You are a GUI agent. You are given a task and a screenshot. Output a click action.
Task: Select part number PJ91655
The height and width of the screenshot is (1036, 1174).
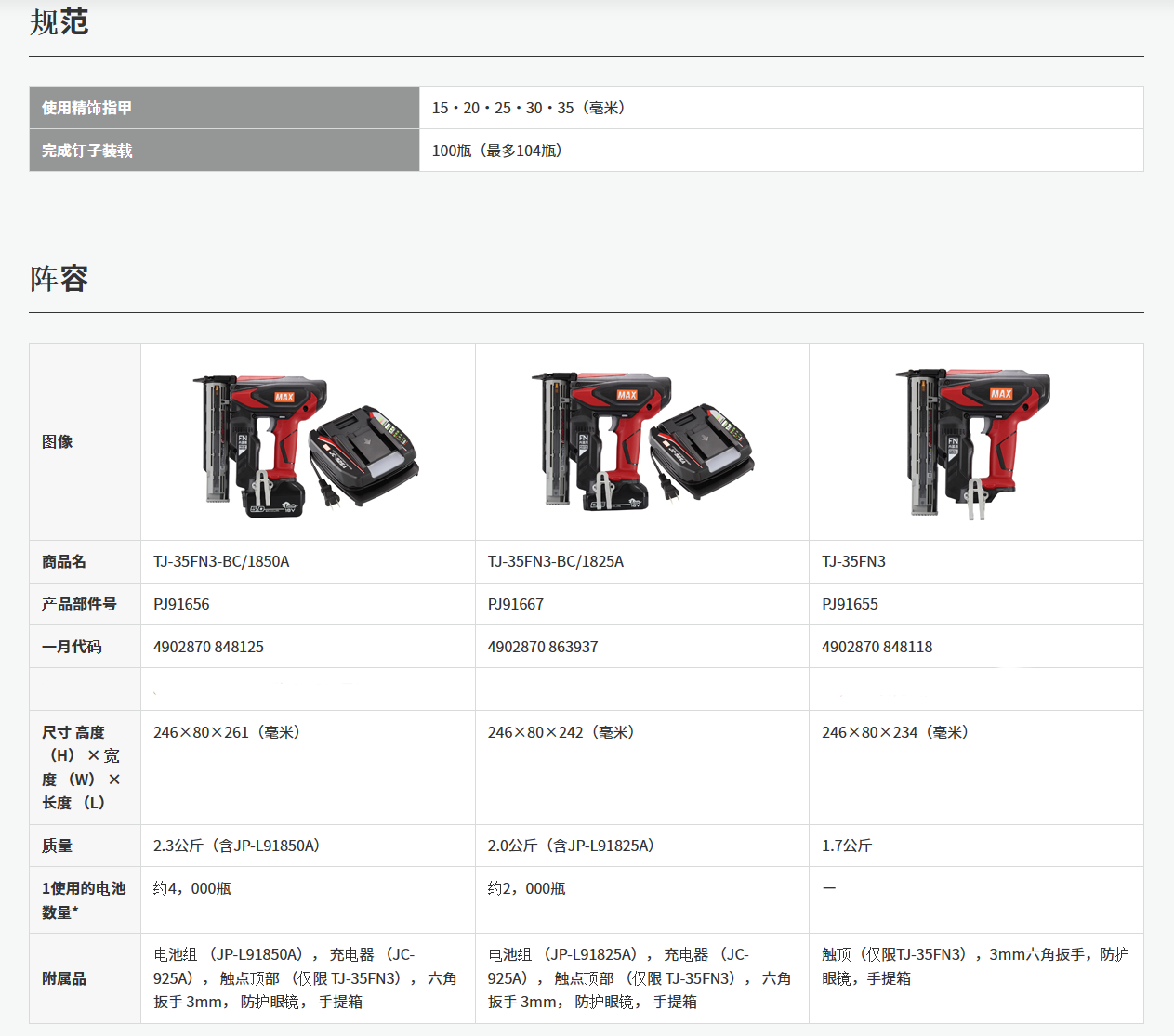point(850,604)
